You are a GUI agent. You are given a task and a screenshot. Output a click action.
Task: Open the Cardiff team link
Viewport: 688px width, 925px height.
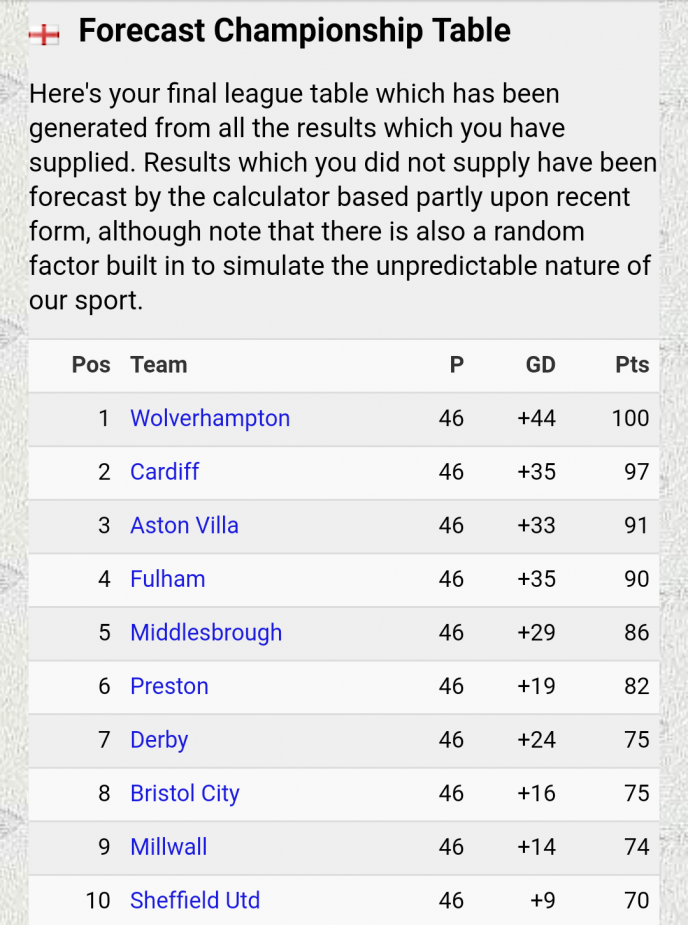coord(165,472)
